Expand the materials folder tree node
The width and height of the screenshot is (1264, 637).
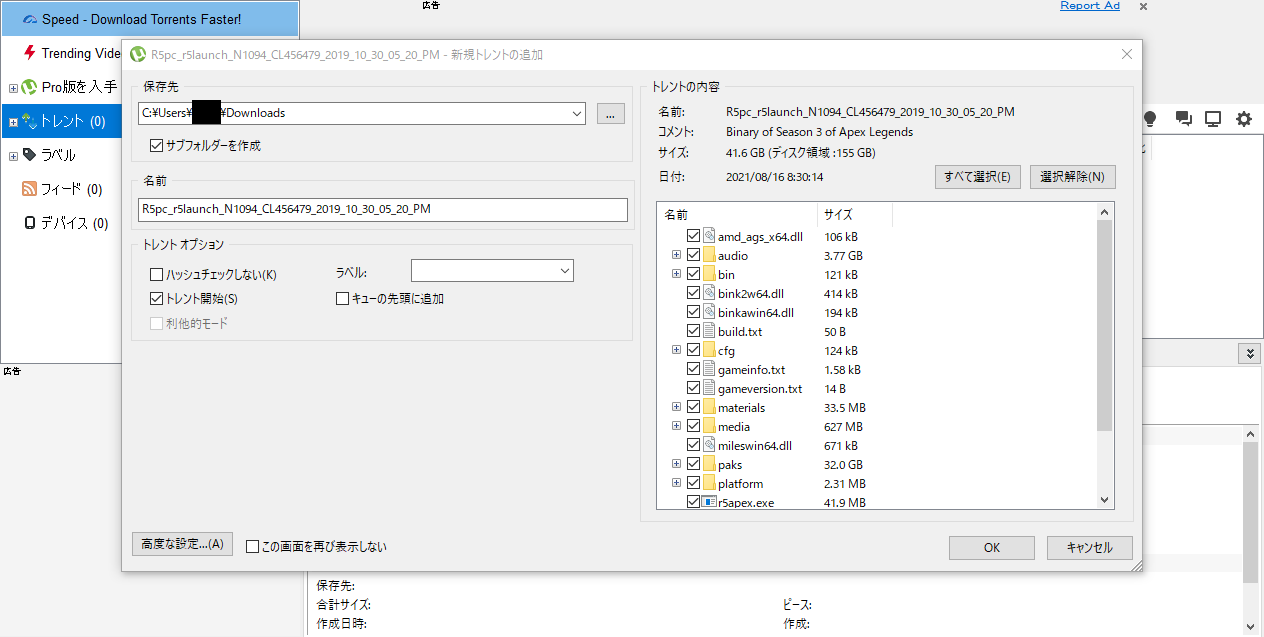click(677, 407)
